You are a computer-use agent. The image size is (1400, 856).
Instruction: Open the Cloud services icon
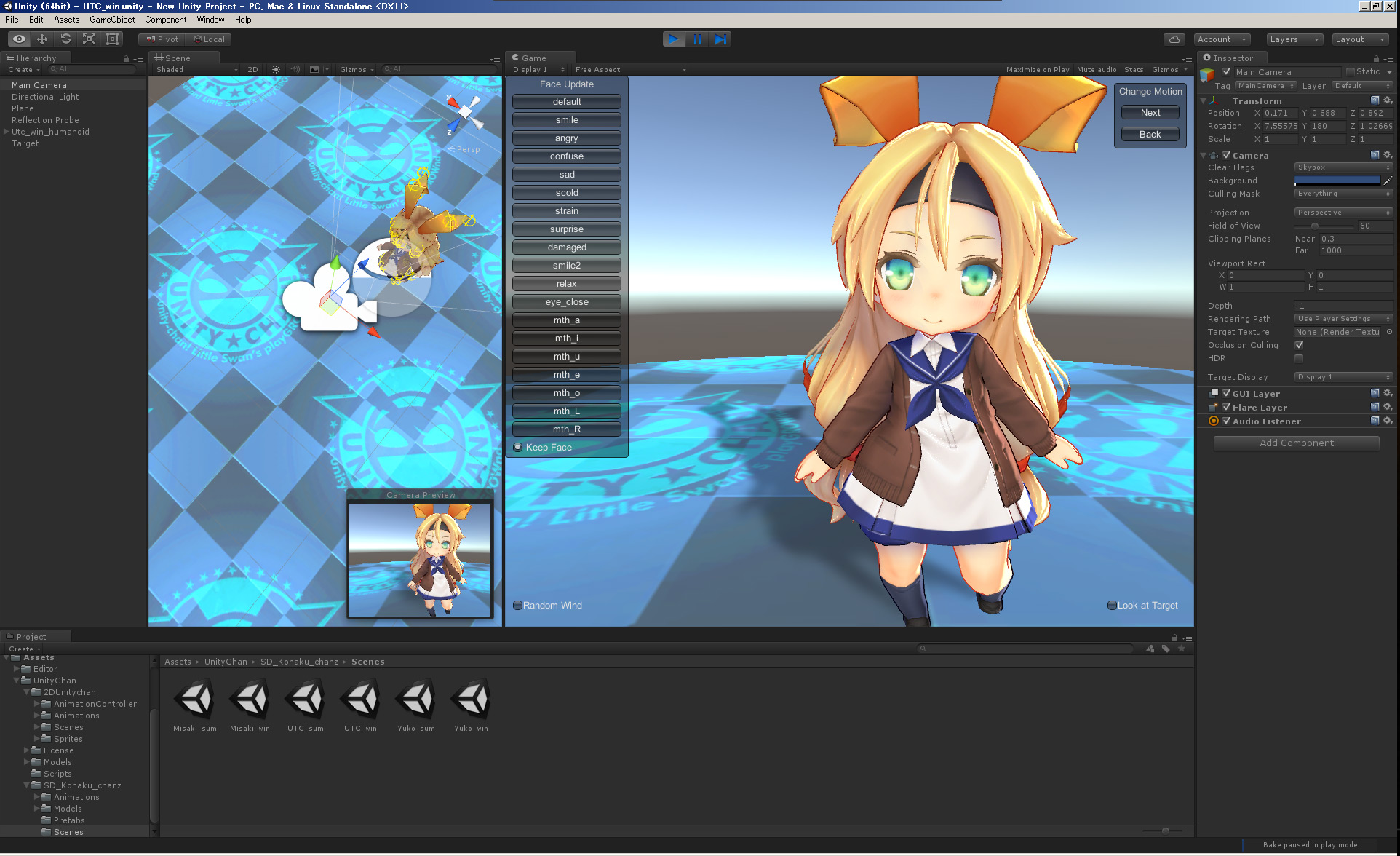pos(1174,39)
